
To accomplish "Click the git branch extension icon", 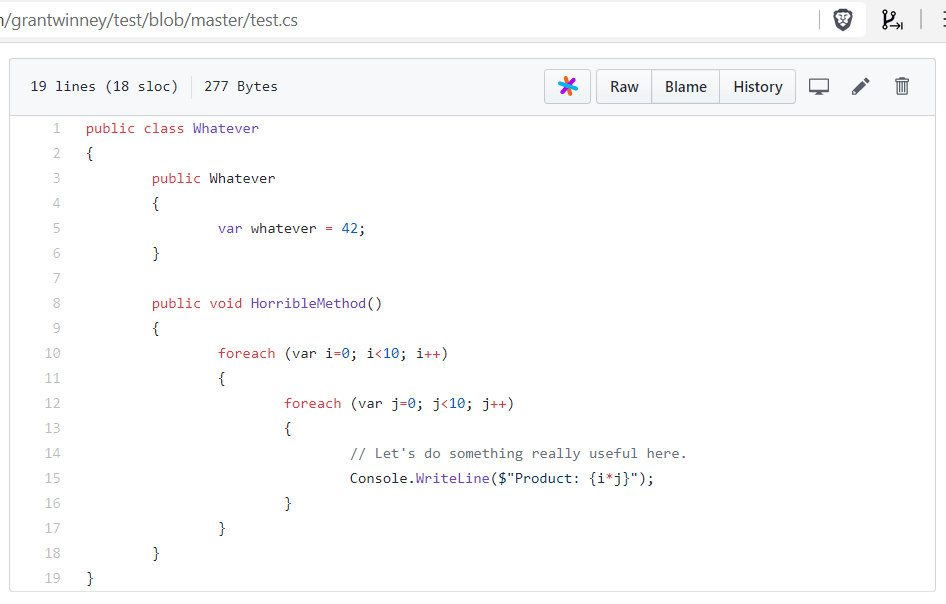I will point(892,20).
